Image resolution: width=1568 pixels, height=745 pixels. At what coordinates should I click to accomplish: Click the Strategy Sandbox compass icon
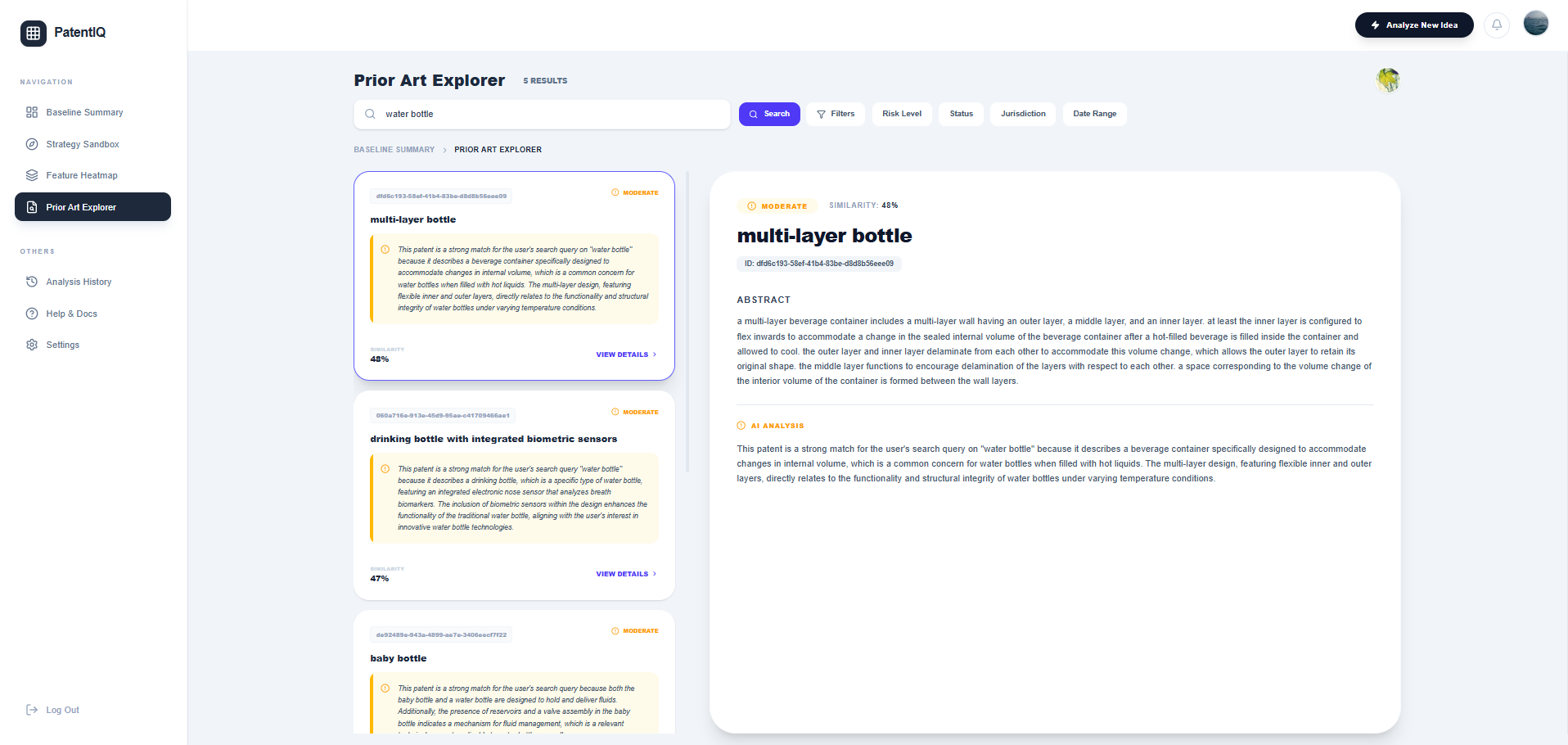click(32, 144)
